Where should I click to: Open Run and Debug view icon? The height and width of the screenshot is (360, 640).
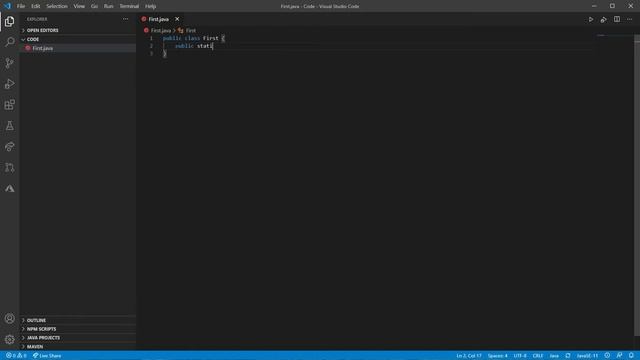pyautogui.click(x=9, y=84)
